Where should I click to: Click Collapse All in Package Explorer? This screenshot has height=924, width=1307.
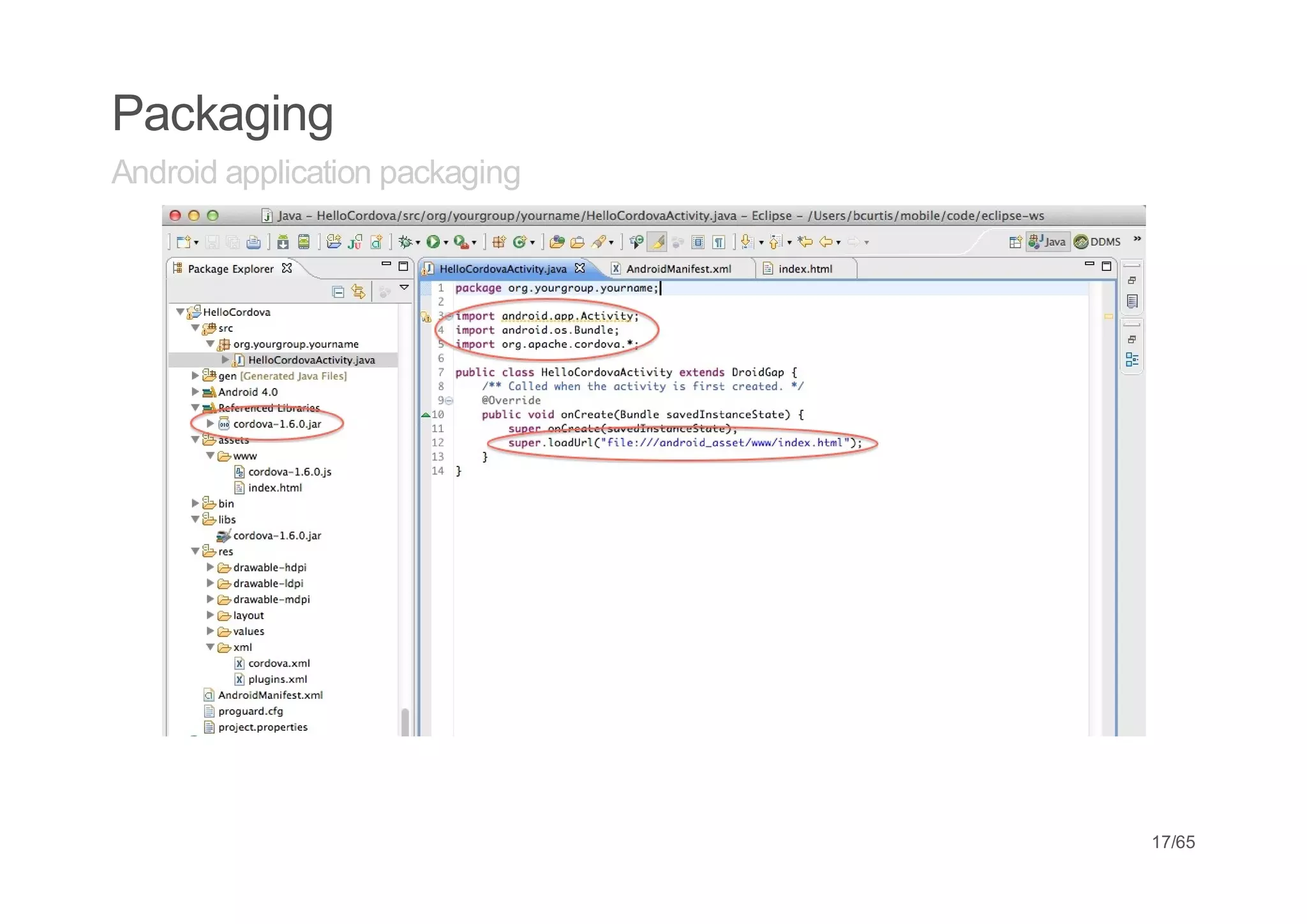[x=338, y=292]
